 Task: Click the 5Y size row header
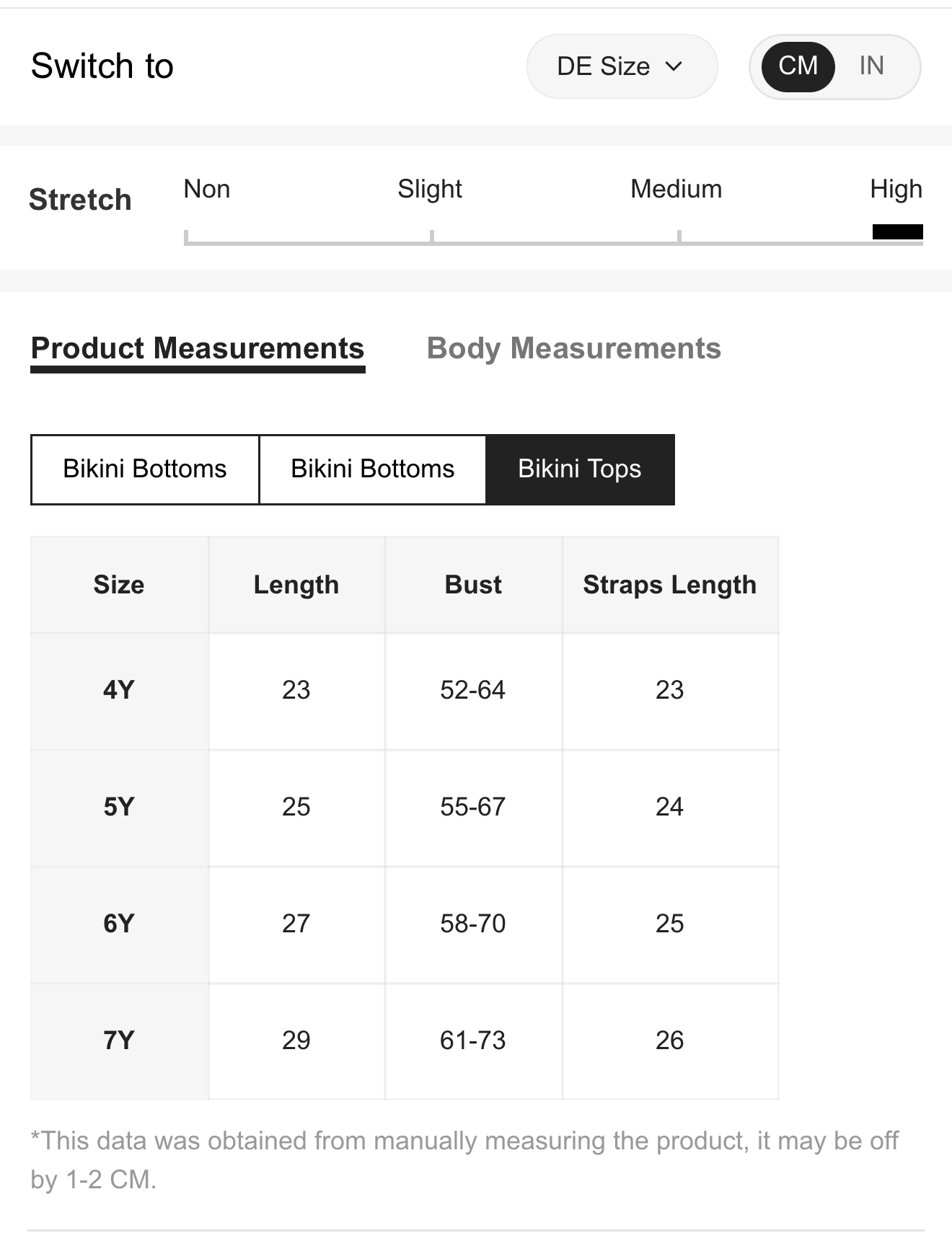tap(119, 807)
